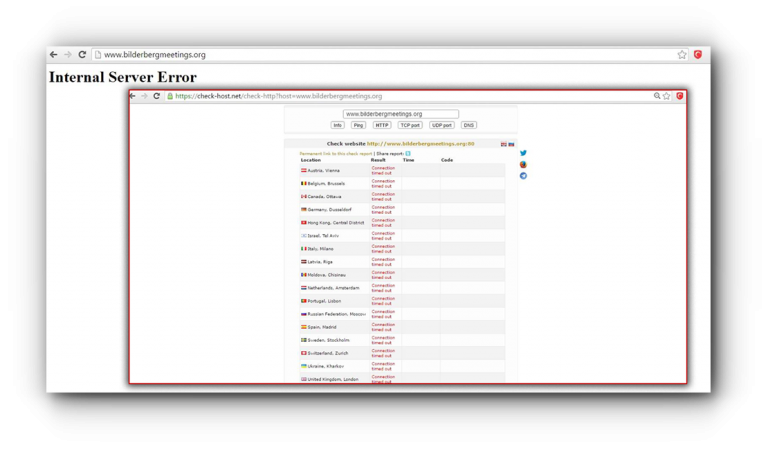This screenshot has width=768, height=450.
Task: Select 'Austria, Vienna' location text
Action: (x=323, y=170)
